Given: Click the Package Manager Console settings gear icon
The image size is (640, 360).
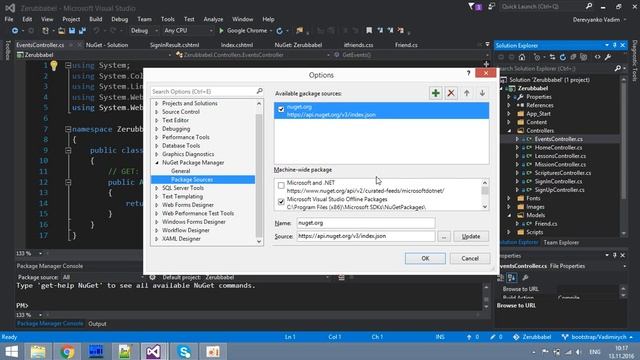Looking at the screenshot, I should (x=152, y=277).
